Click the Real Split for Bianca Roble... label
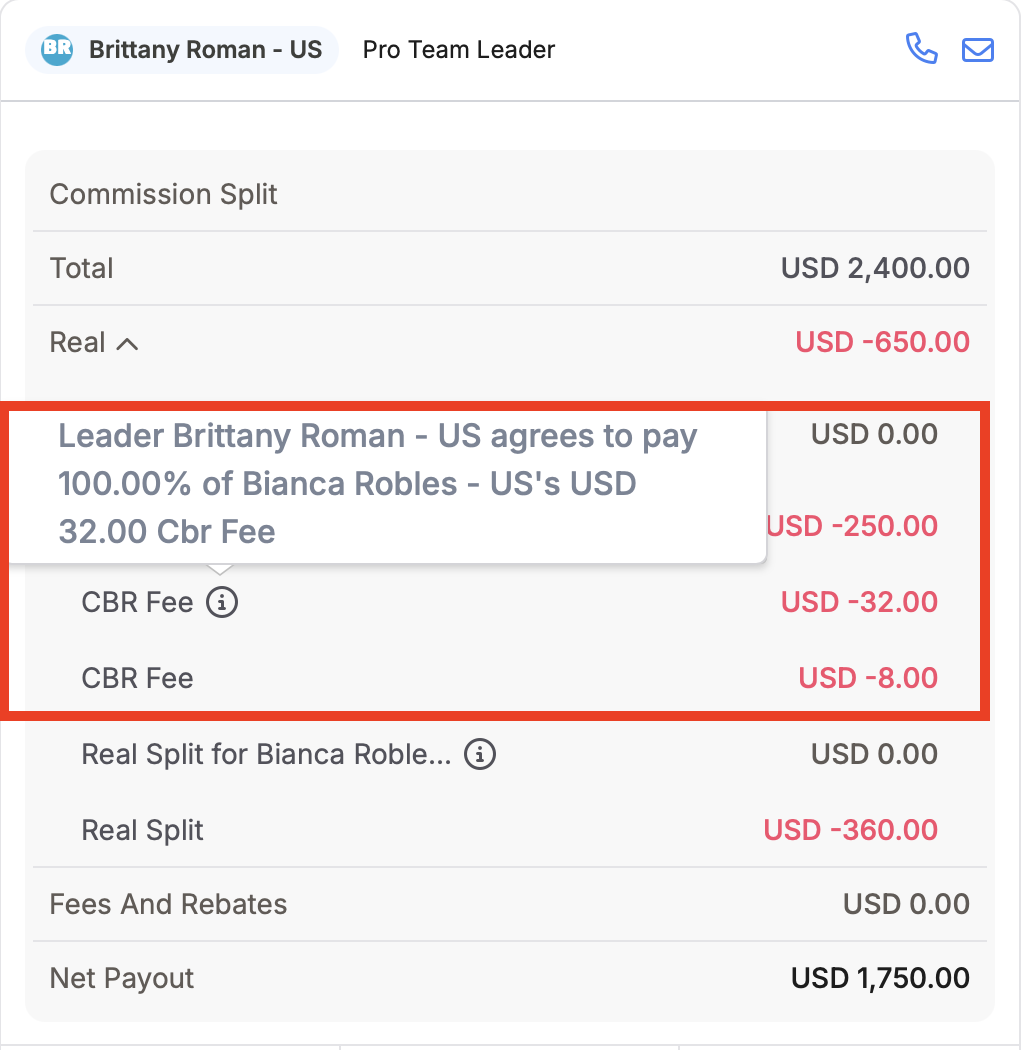1026x1050 pixels. [266, 754]
